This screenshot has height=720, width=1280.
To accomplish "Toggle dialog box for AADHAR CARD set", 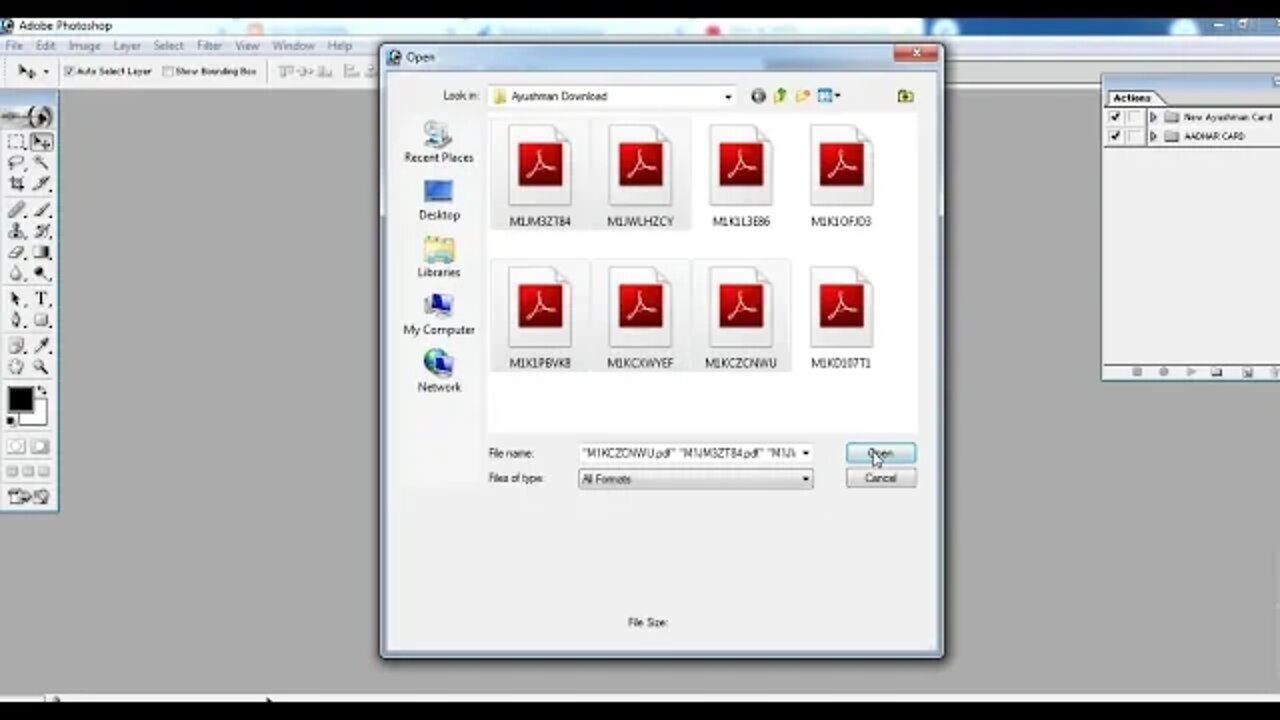I will 1134,136.
